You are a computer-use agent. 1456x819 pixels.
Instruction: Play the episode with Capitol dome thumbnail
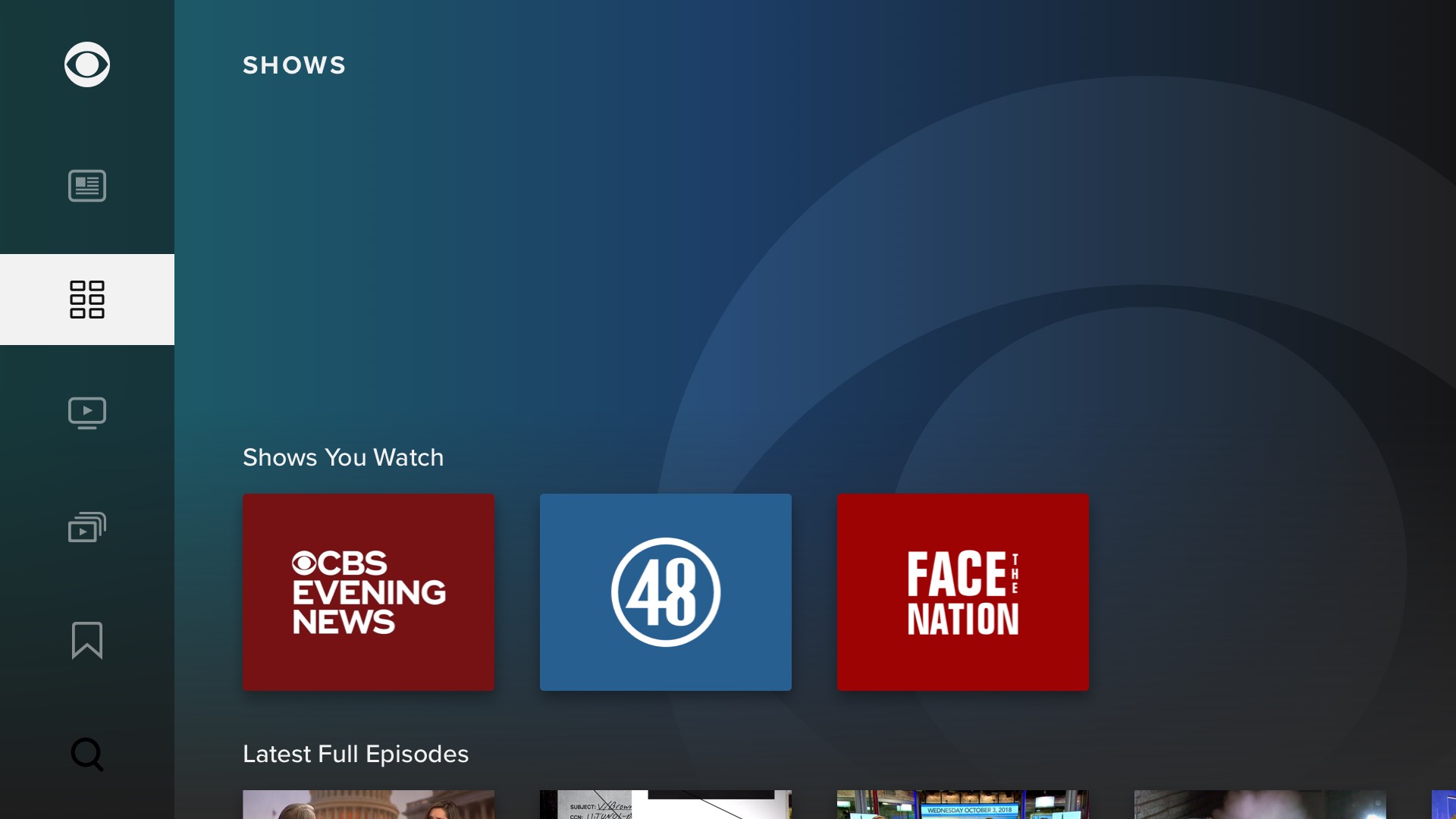(369, 805)
